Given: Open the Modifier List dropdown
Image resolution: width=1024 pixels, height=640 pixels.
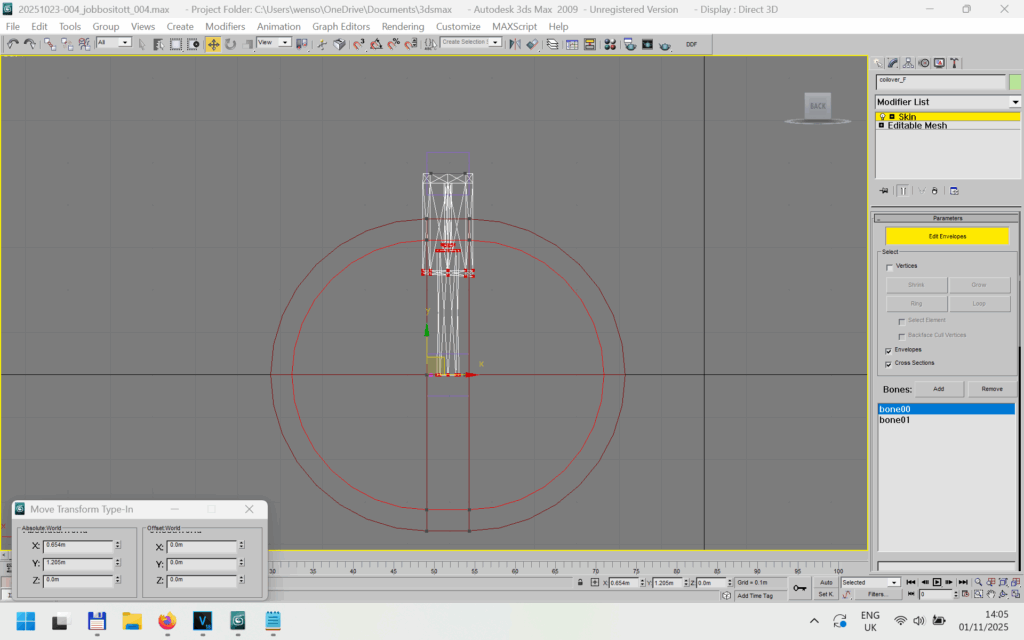Looking at the screenshot, I should 1015,102.
